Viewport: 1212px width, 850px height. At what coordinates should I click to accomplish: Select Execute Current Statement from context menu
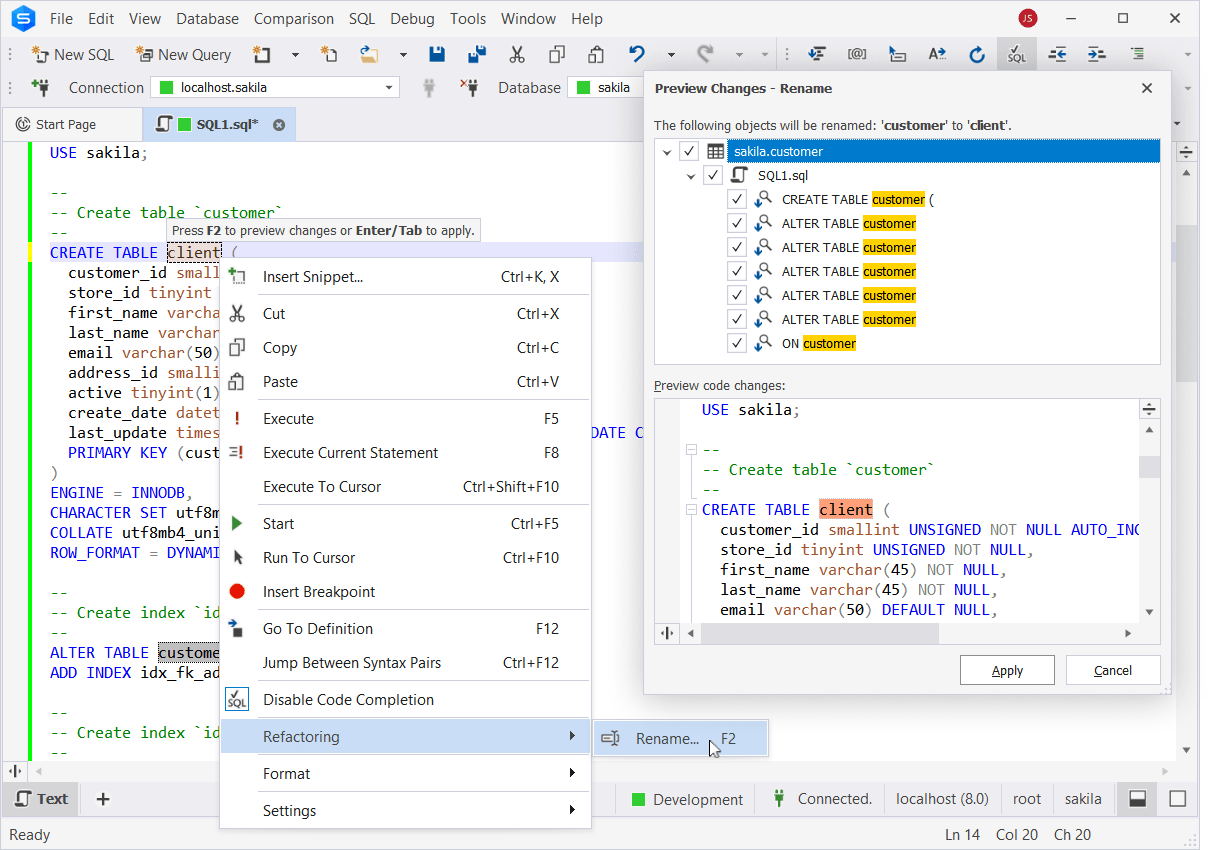pyautogui.click(x=350, y=453)
